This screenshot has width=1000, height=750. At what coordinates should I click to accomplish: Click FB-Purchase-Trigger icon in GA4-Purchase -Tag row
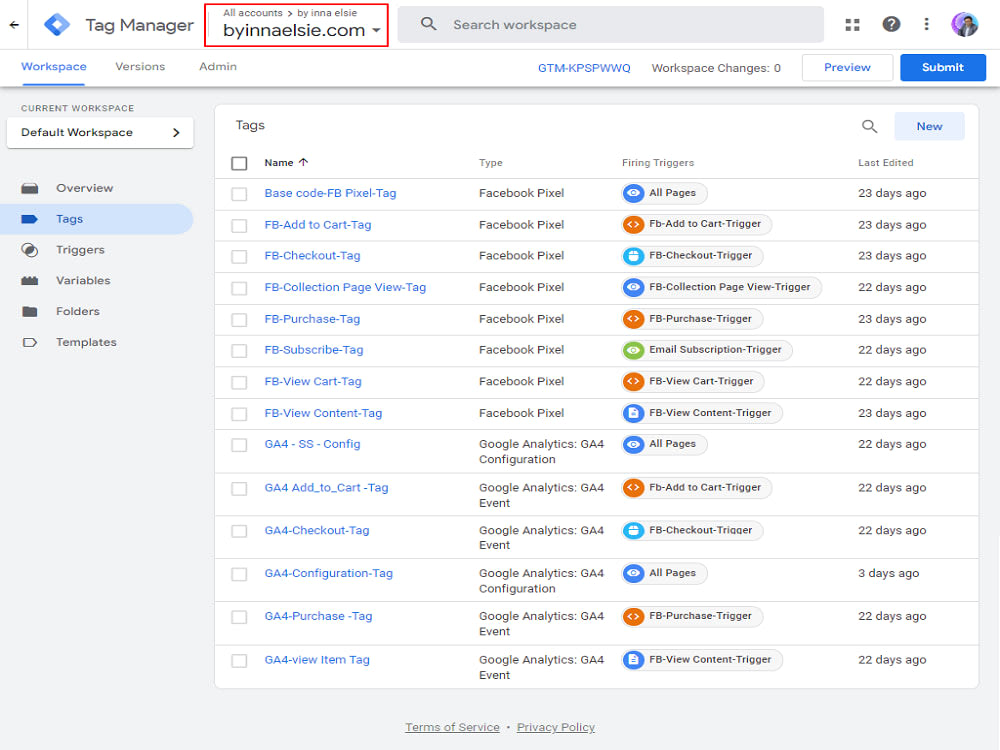tap(633, 617)
